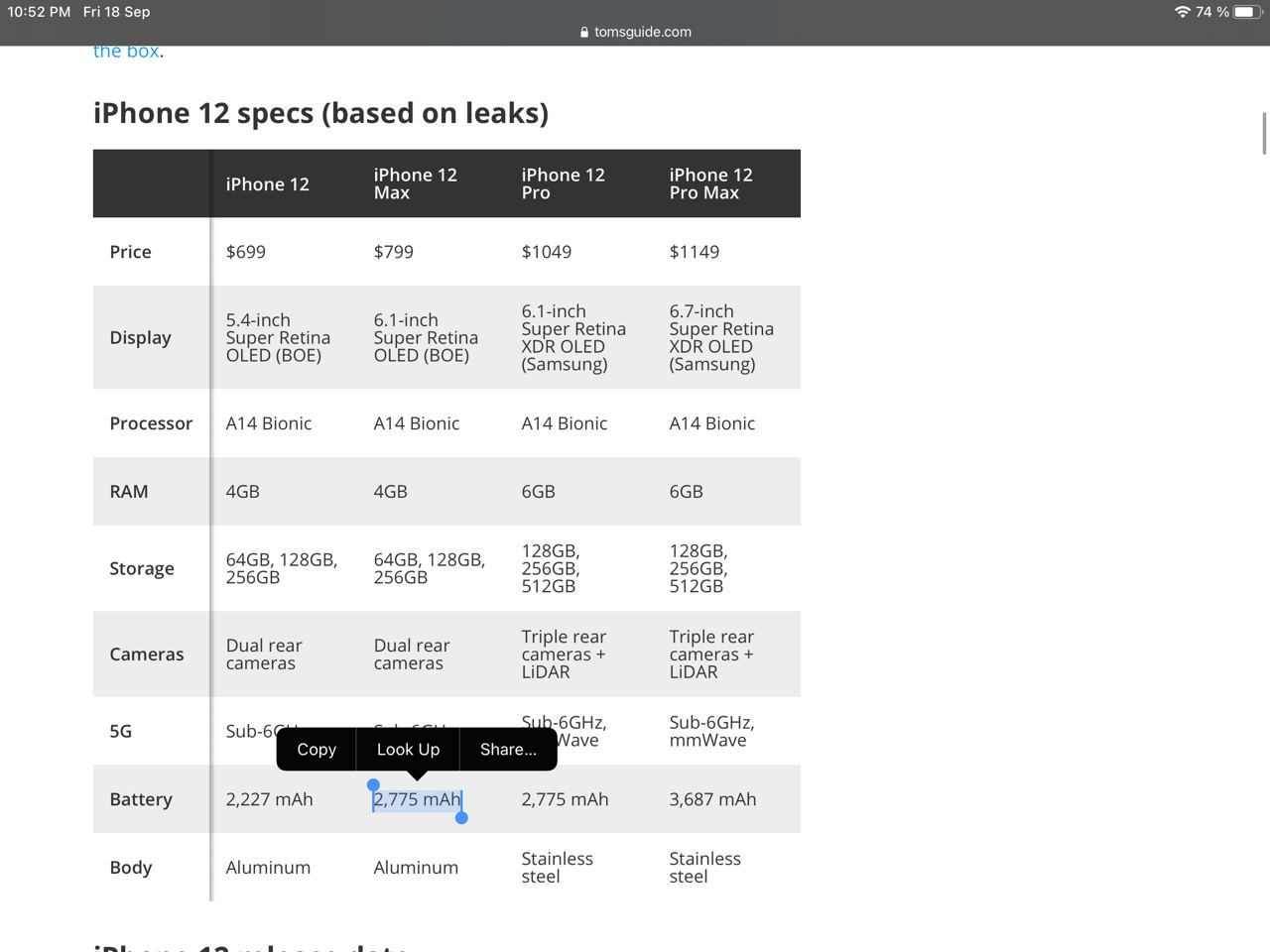This screenshot has width=1270, height=952.
Task: Tap A14 Bionic under iPhone 12 Pro Max
Action: pos(712,423)
